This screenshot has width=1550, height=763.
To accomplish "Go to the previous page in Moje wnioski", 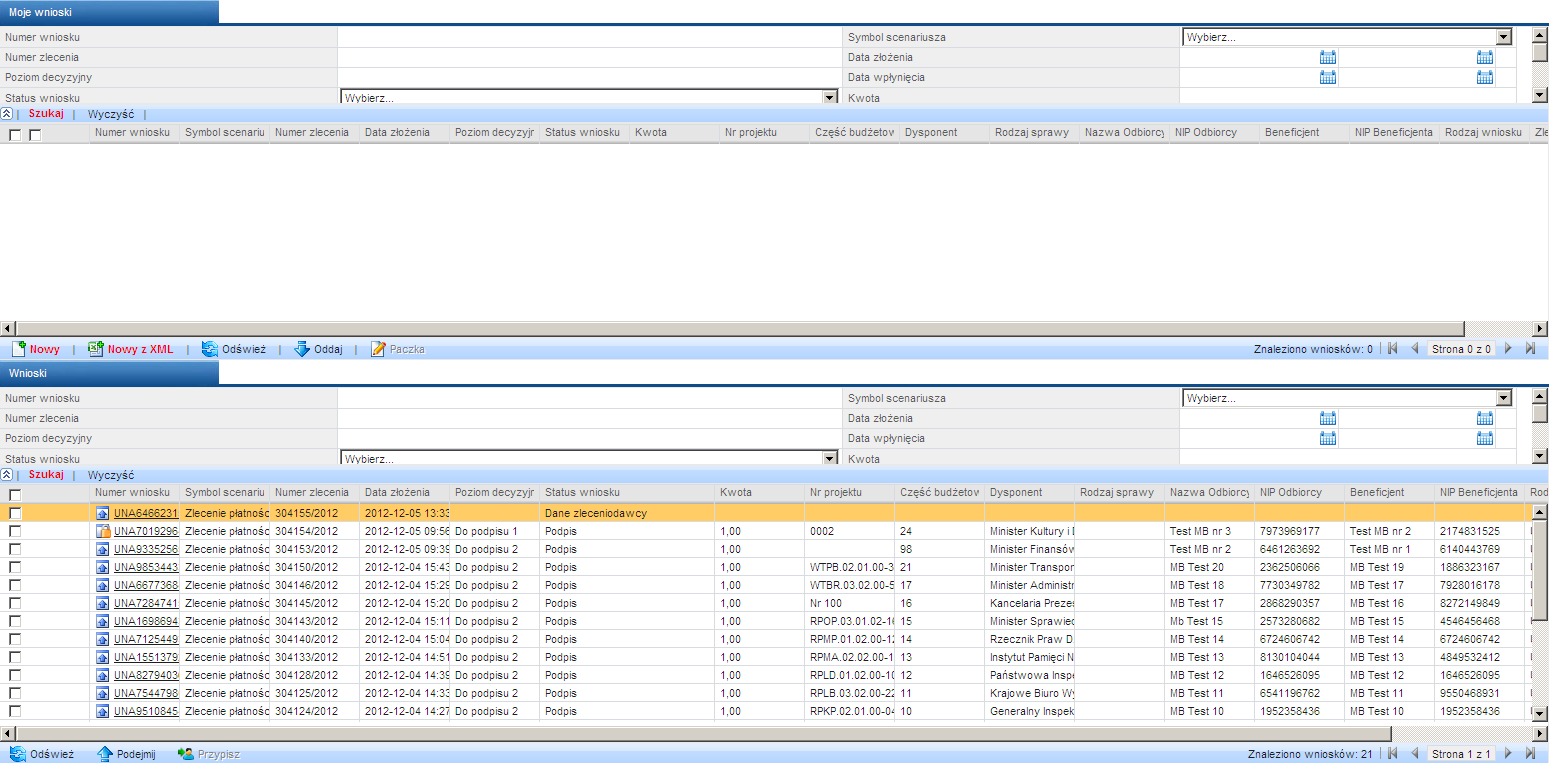I will pyautogui.click(x=1415, y=349).
